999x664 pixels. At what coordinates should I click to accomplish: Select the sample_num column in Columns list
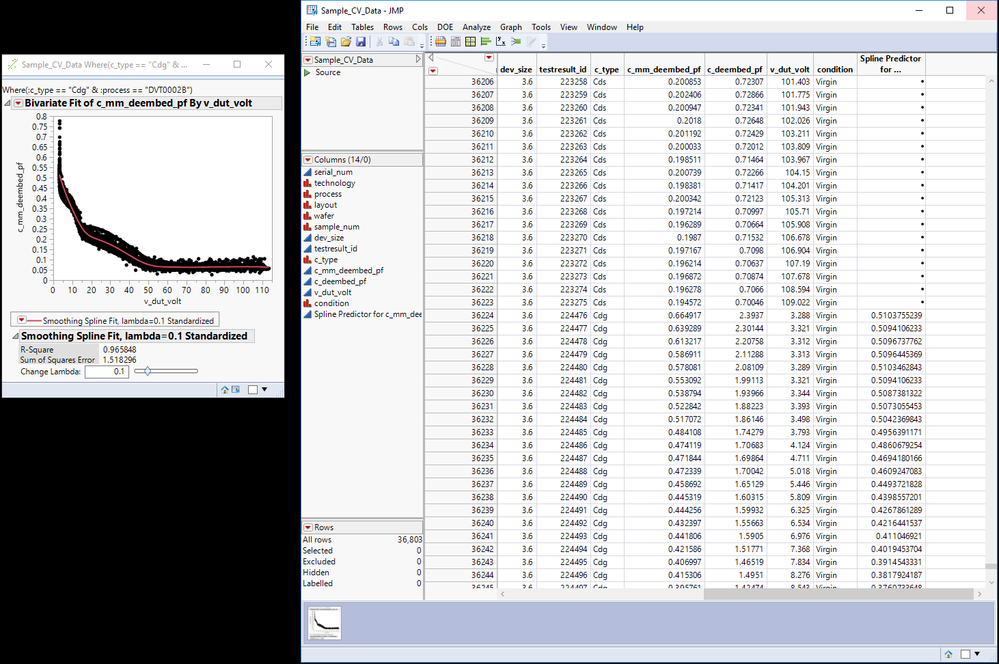pos(336,227)
